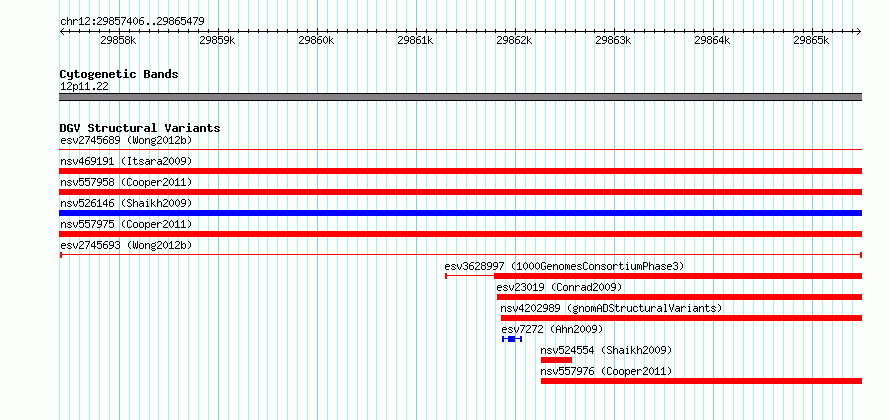Viewport: 890px width, 420px height.
Task: Open the esv2745693 (Wong2012b) label
Action: point(126,245)
